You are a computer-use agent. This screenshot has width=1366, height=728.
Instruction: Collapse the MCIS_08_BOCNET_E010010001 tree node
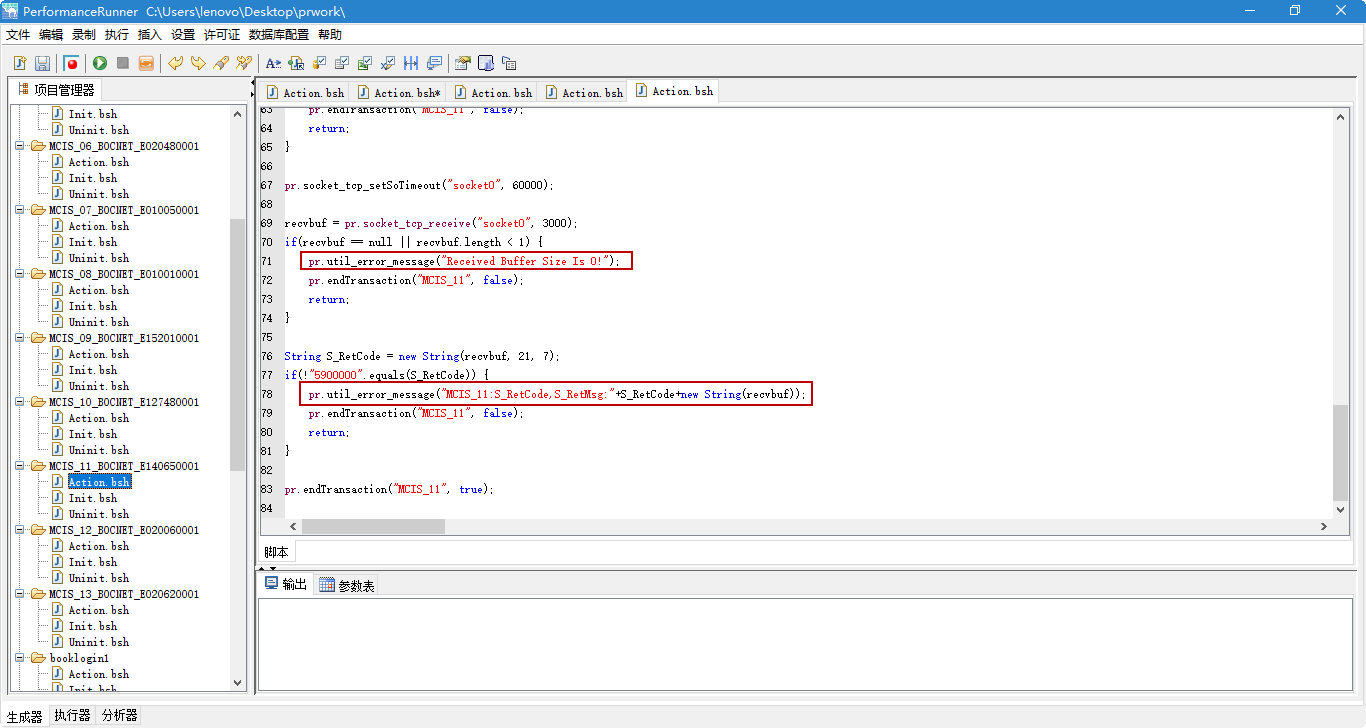pyautogui.click(x=20, y=274)
